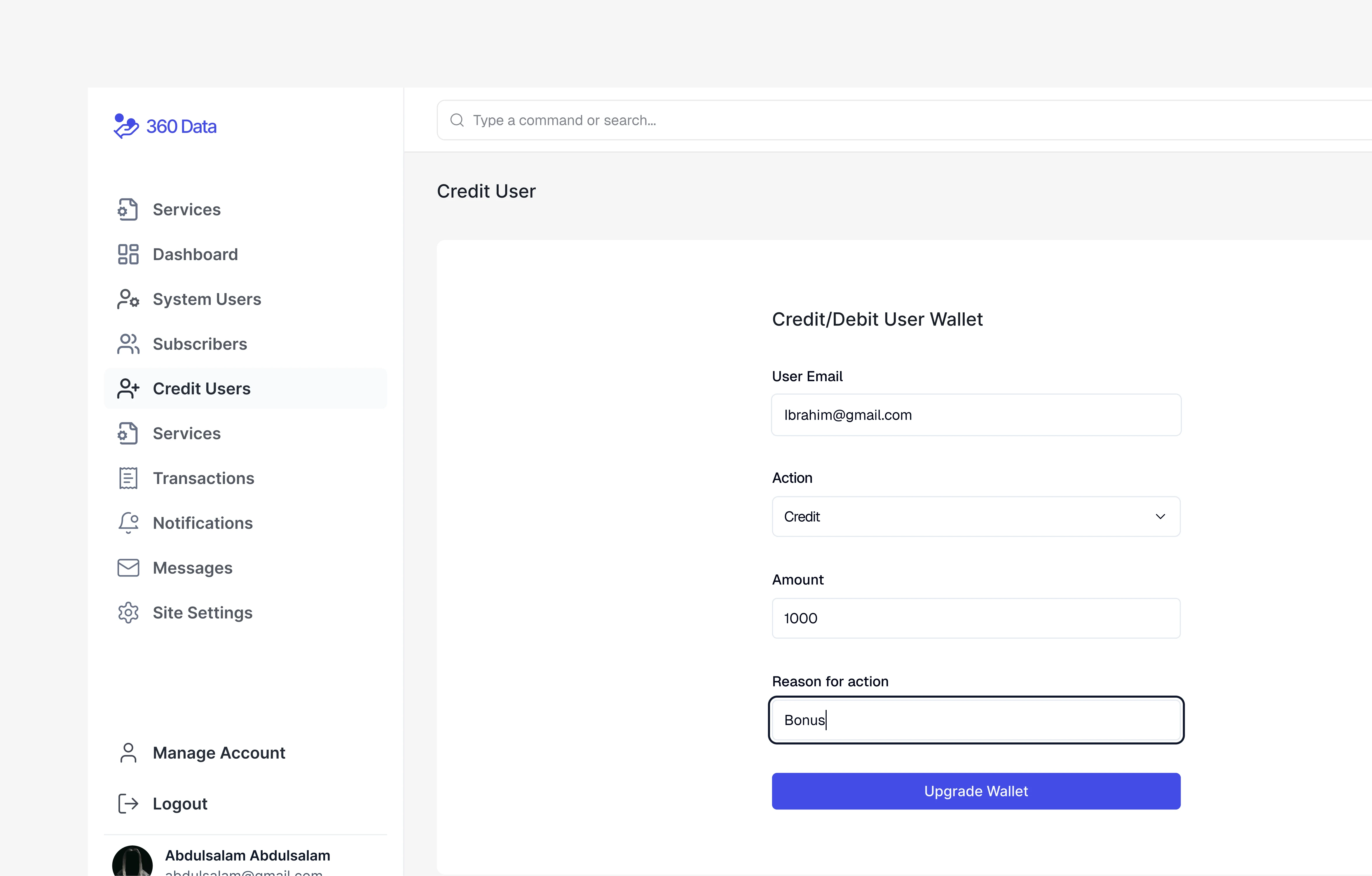Click the Logout arrow icon
Viewport: 1372px width, 876px height.
coord(128,804)
